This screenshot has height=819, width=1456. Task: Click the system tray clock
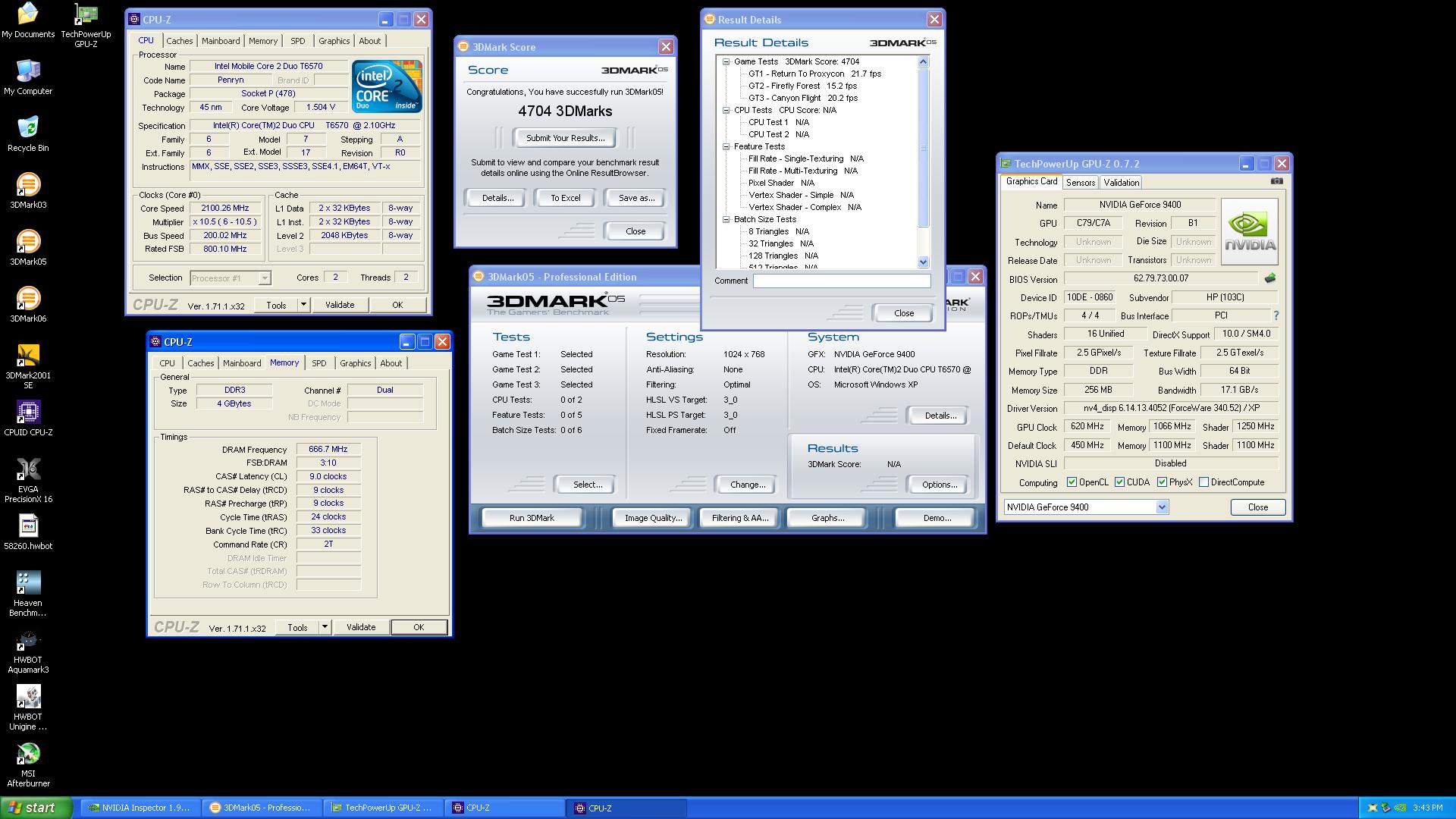[x=1428, y=808]
